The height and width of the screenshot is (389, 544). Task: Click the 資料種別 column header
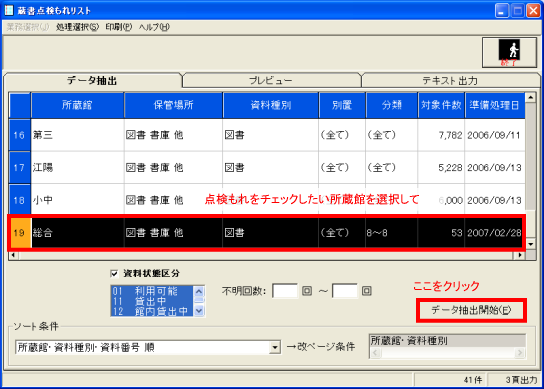pos(271,105)
